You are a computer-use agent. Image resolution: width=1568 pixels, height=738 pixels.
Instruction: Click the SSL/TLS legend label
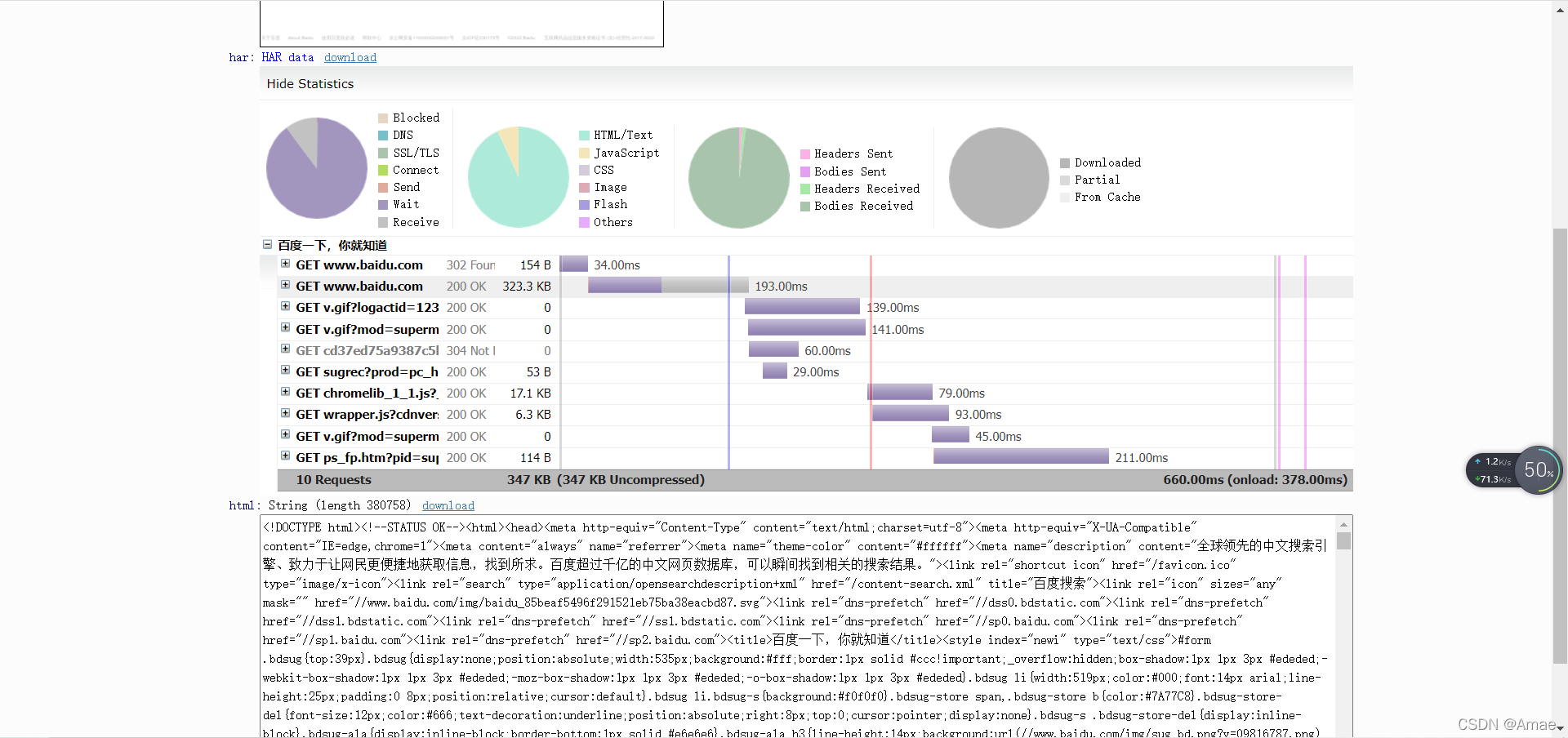(x=416, y=153)
